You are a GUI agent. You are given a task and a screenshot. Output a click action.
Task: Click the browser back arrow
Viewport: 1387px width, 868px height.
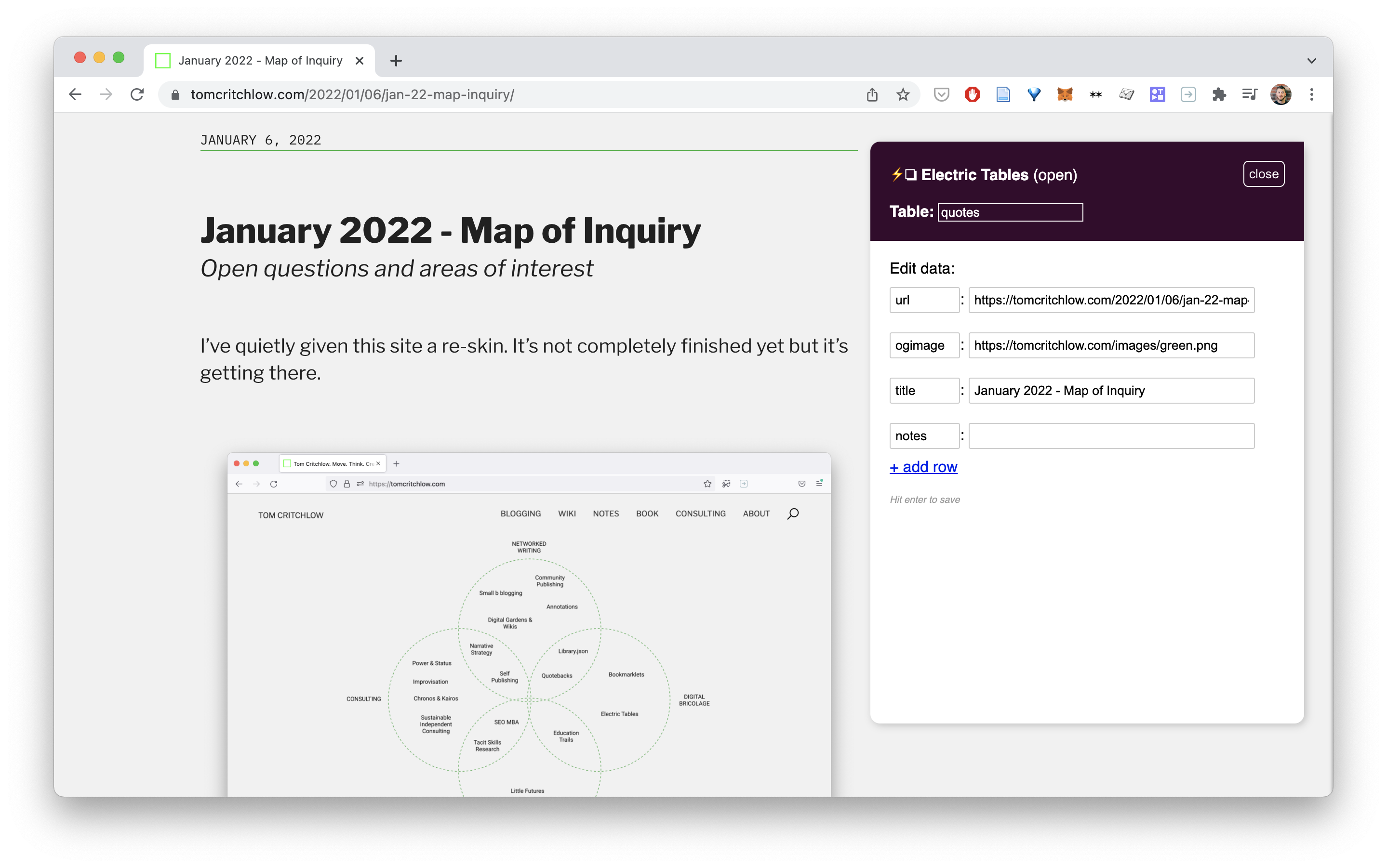pos(75,95)
